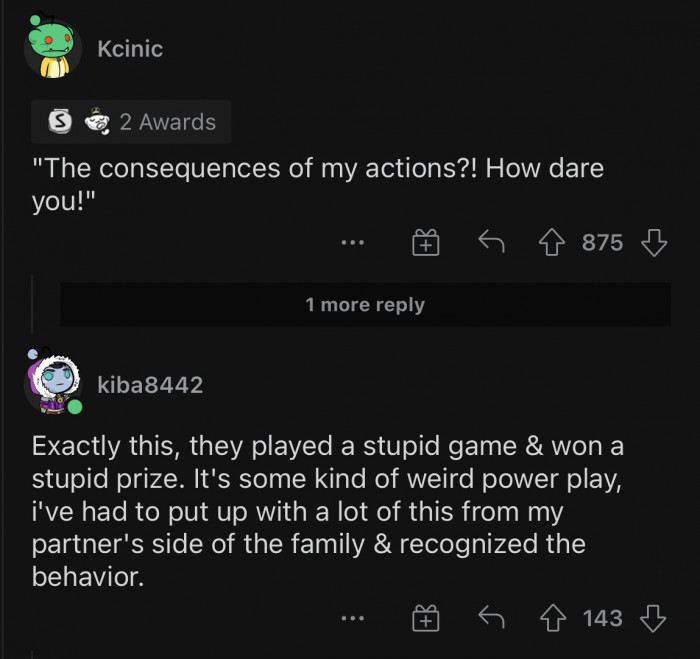
Task: Click Kcinic's green avatar
Action: pyautogui.click(x=52, y=48)
